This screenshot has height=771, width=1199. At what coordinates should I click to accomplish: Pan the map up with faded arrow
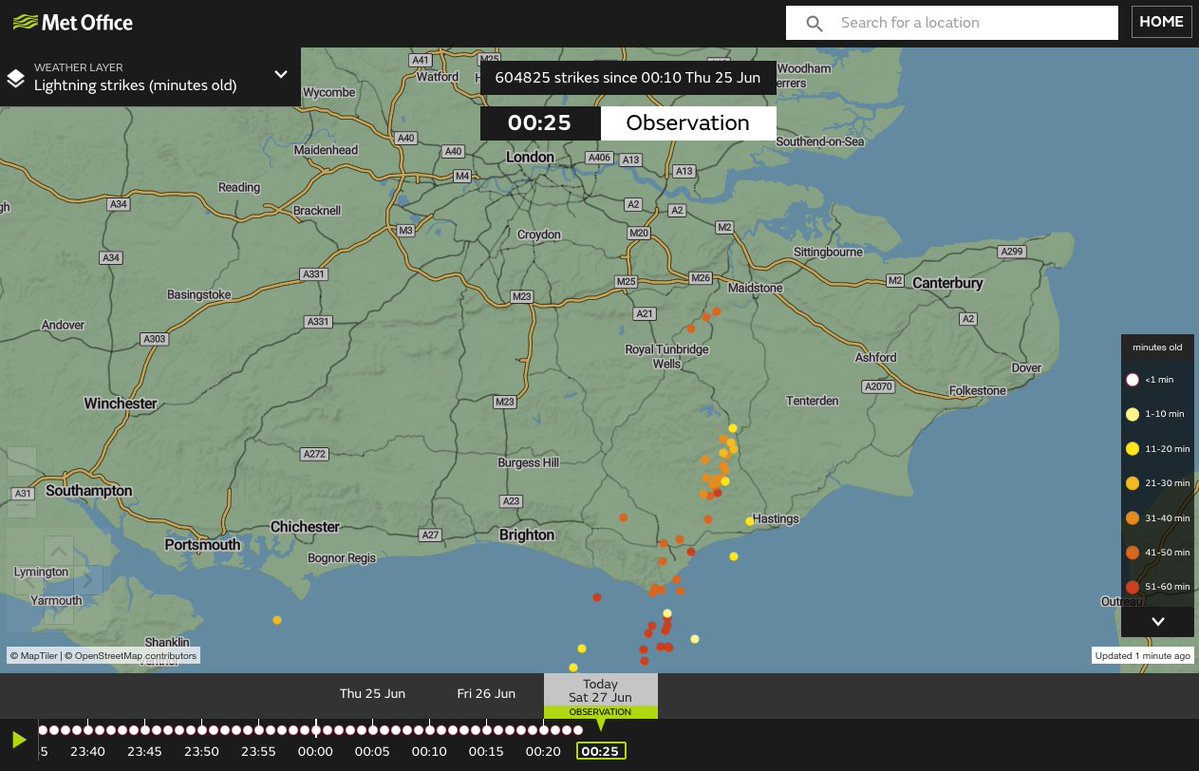click(59, 551)
